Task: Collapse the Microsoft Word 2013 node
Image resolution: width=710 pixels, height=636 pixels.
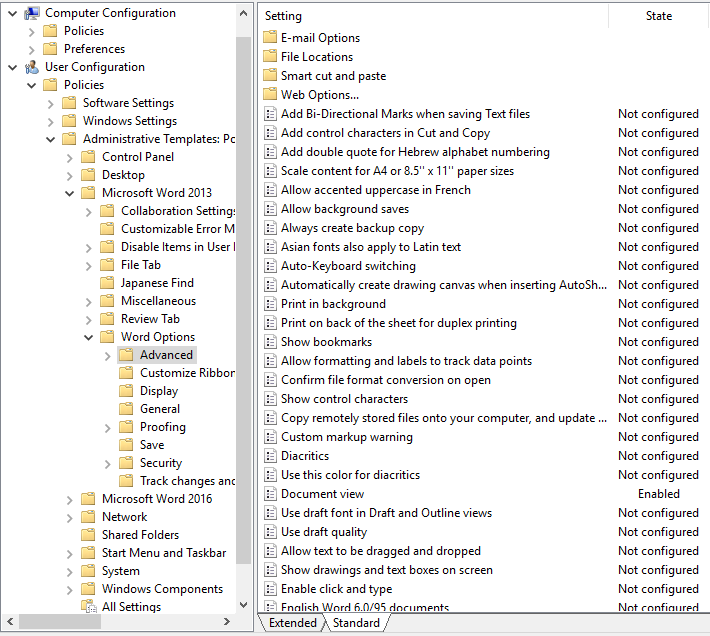Action: tap(70, 193)
